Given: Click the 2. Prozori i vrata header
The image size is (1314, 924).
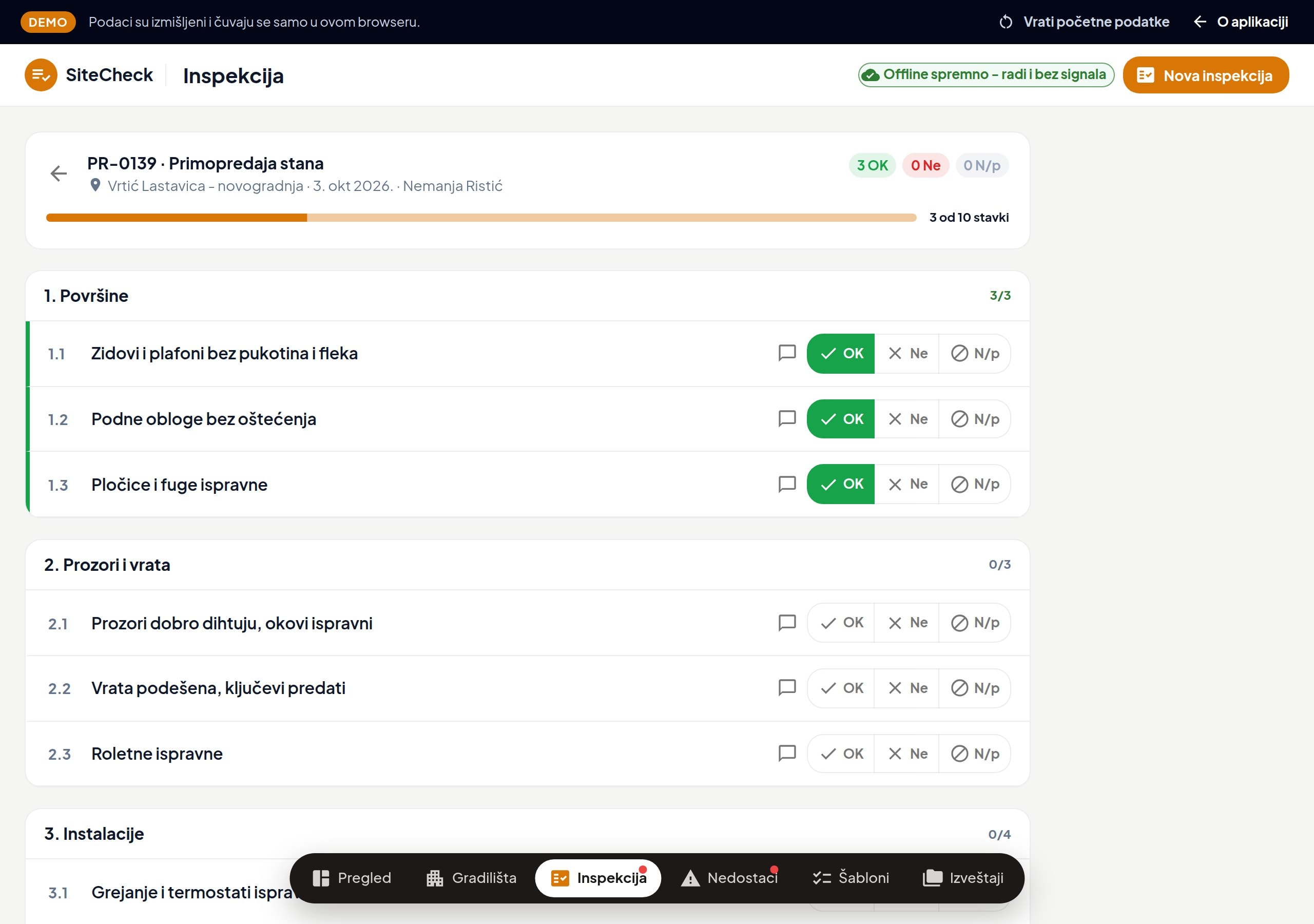Looking at the screenshot, I should tap(527, 565).
